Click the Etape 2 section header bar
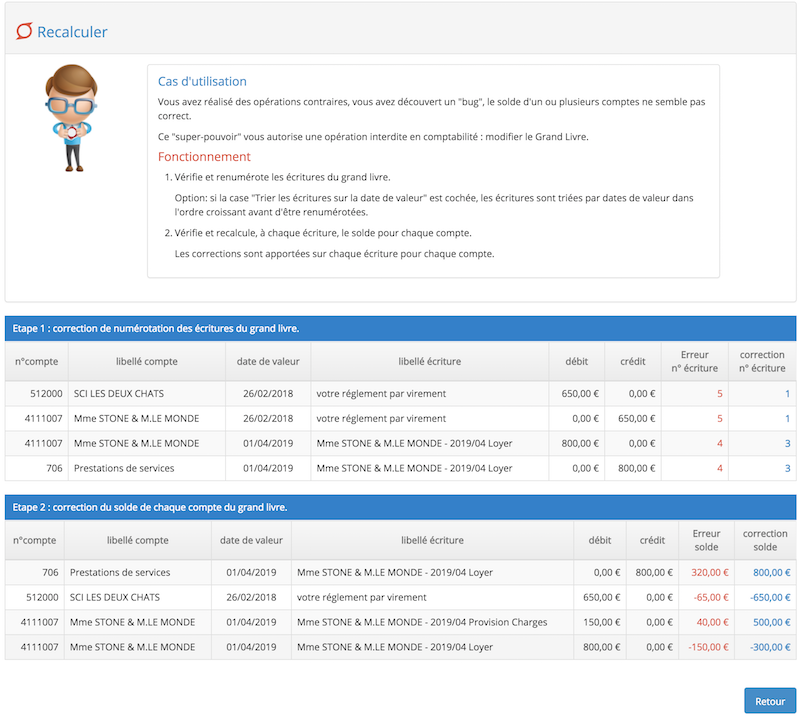800x716 pixels. (x=400, y=507)
